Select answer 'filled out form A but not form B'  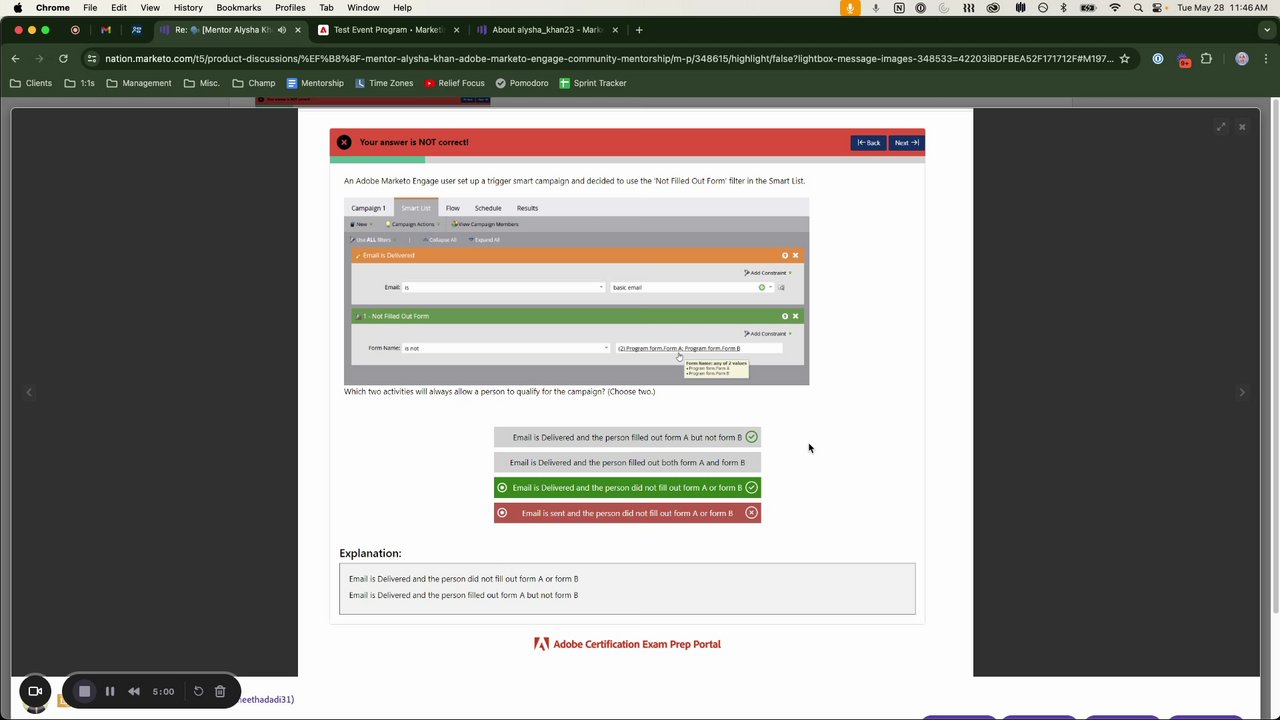[x=627, y=437]
